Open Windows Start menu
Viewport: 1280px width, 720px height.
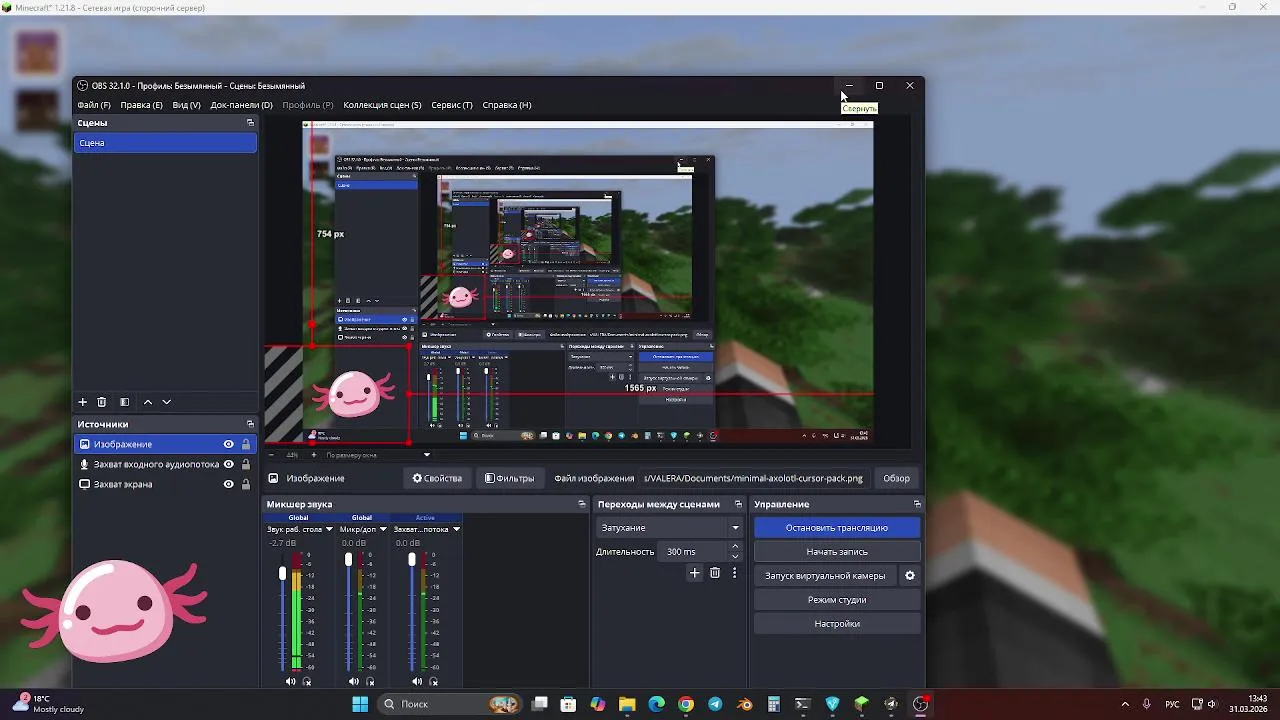tap(360, 704)
